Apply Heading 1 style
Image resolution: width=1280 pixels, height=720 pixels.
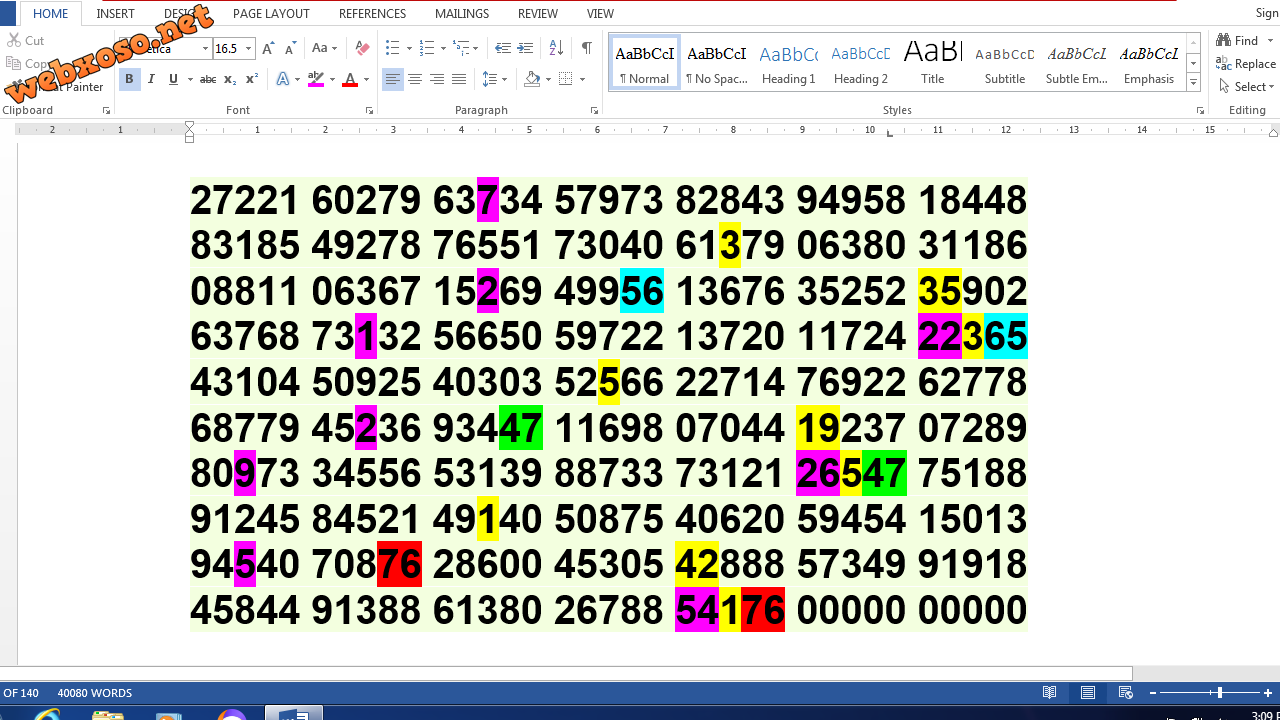point(789,62)
